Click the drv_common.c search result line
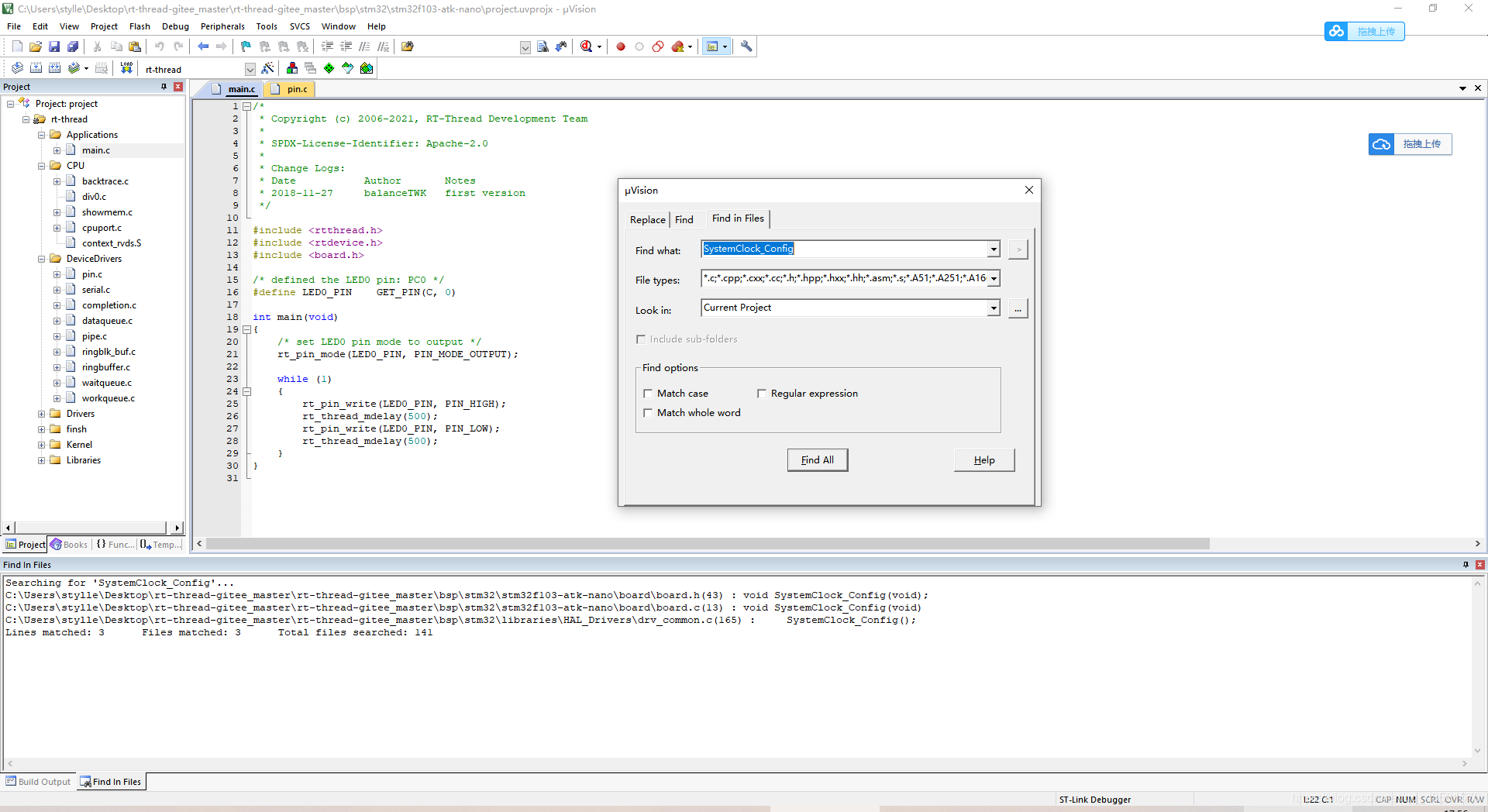 click(x=460, y=620)
